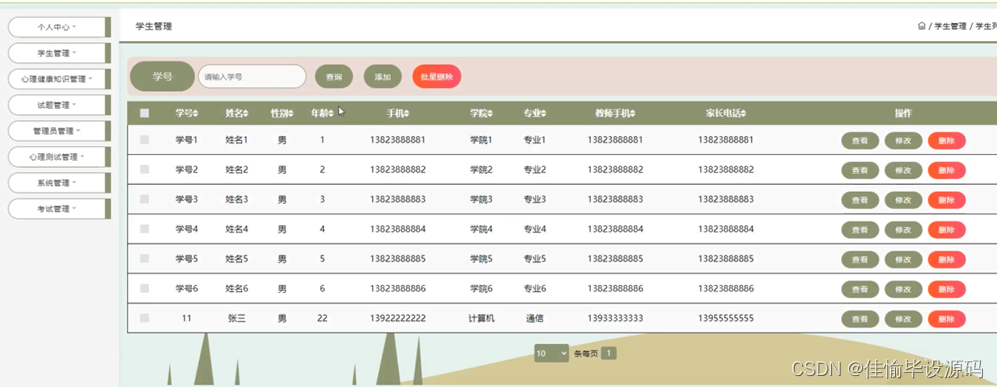This screenshot has width=998, height=388.
Task: Sort by 学院 column arrows
Action: coord(490,114)
